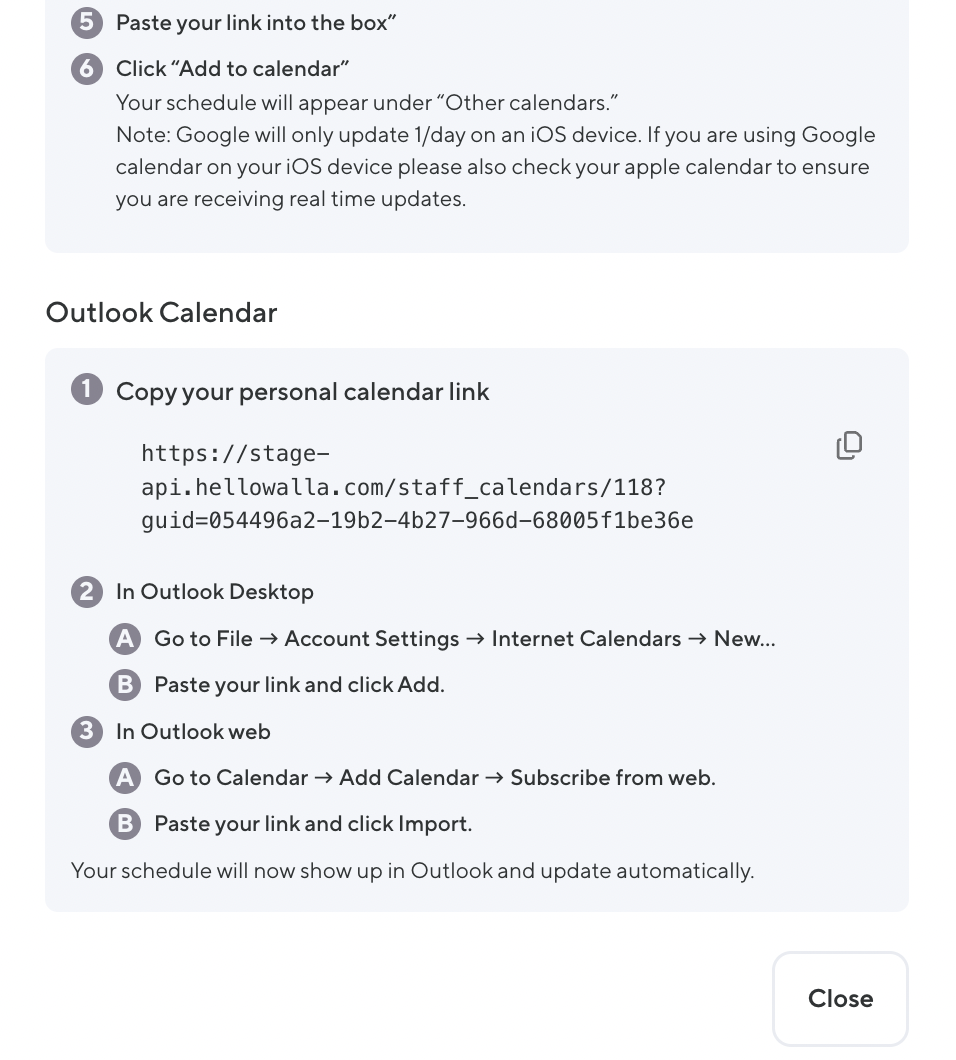Click the "Add to calendar" step text

(x=232, y=68)
